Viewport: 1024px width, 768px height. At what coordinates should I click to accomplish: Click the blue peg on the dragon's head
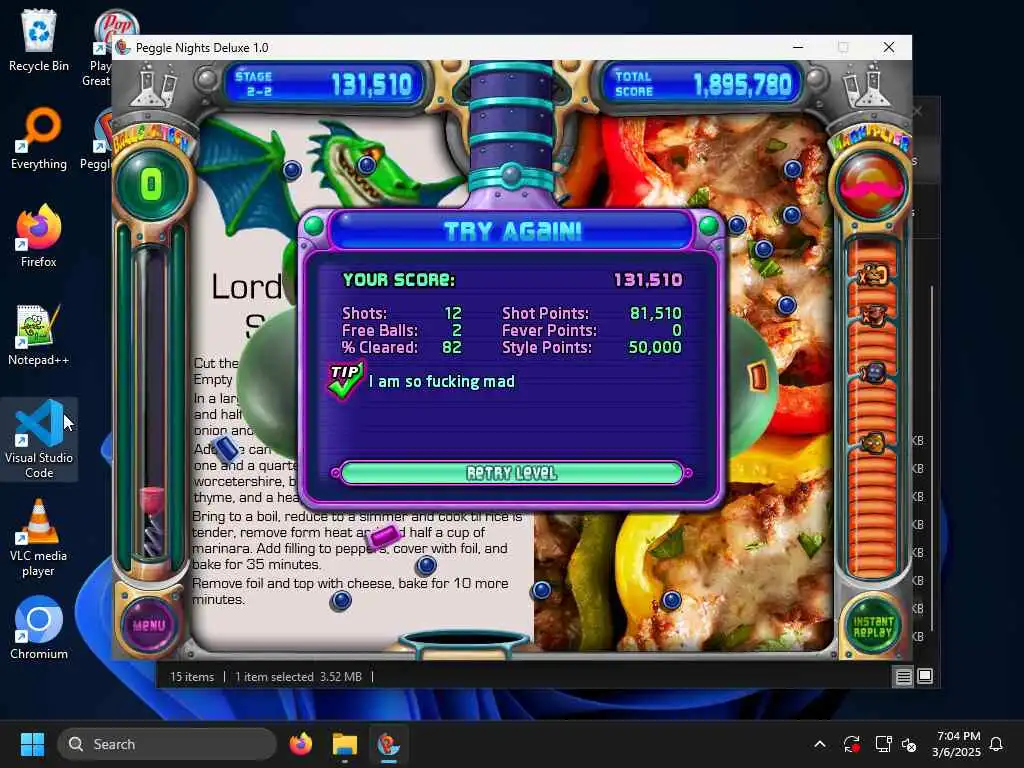coord(367,165)
